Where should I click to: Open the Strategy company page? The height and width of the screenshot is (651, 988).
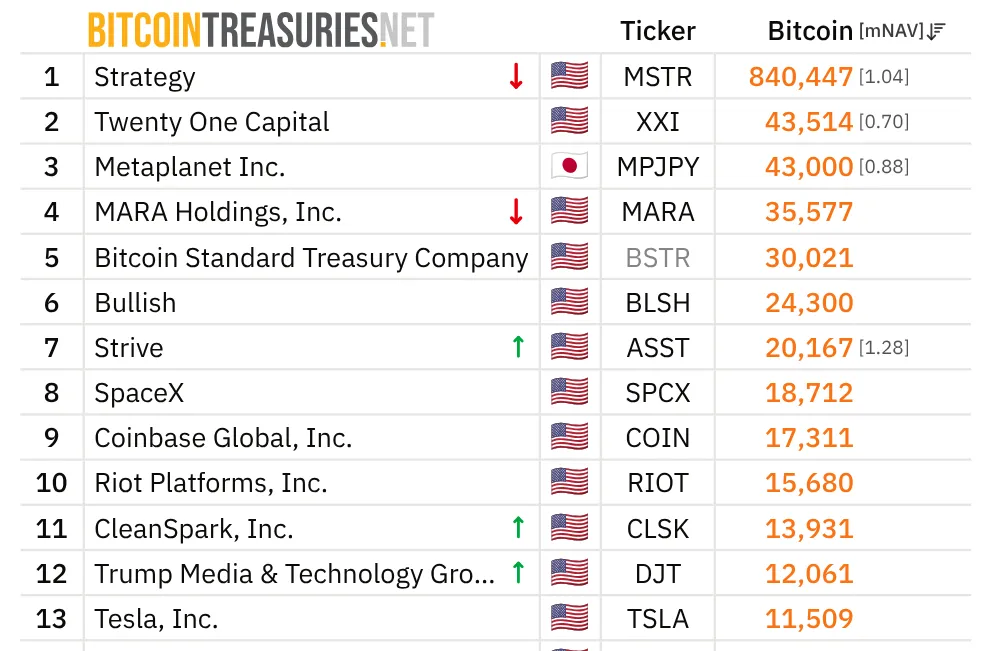click(x=145, y=78)
